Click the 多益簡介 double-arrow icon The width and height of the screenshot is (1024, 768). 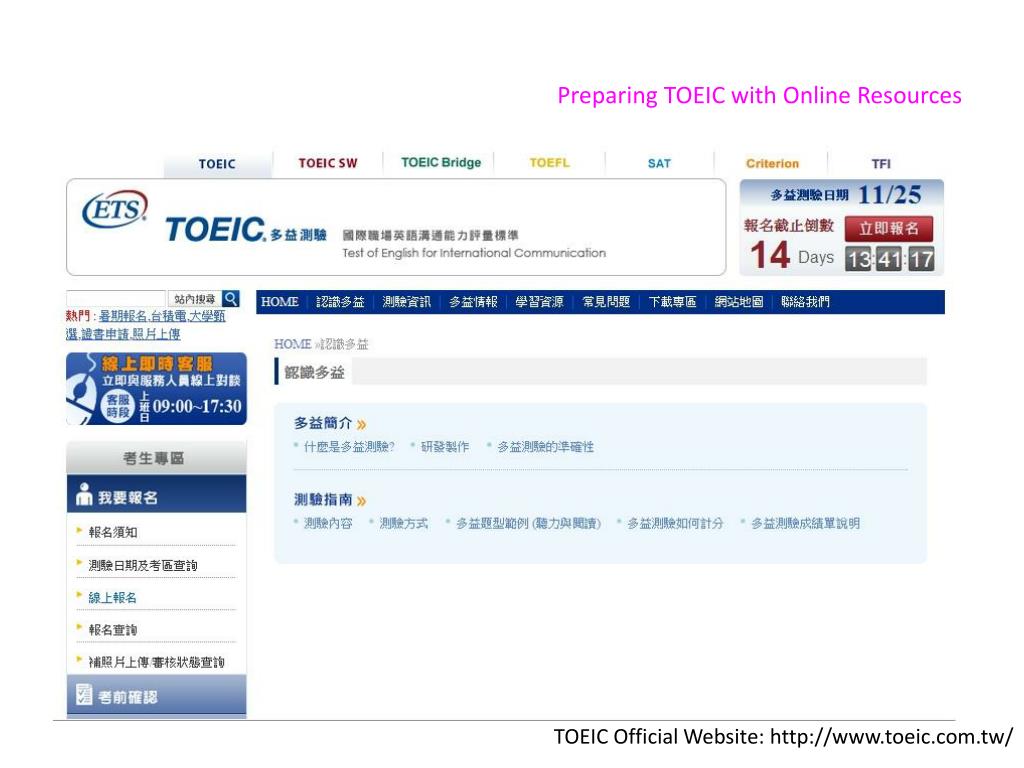coord(361,424)
